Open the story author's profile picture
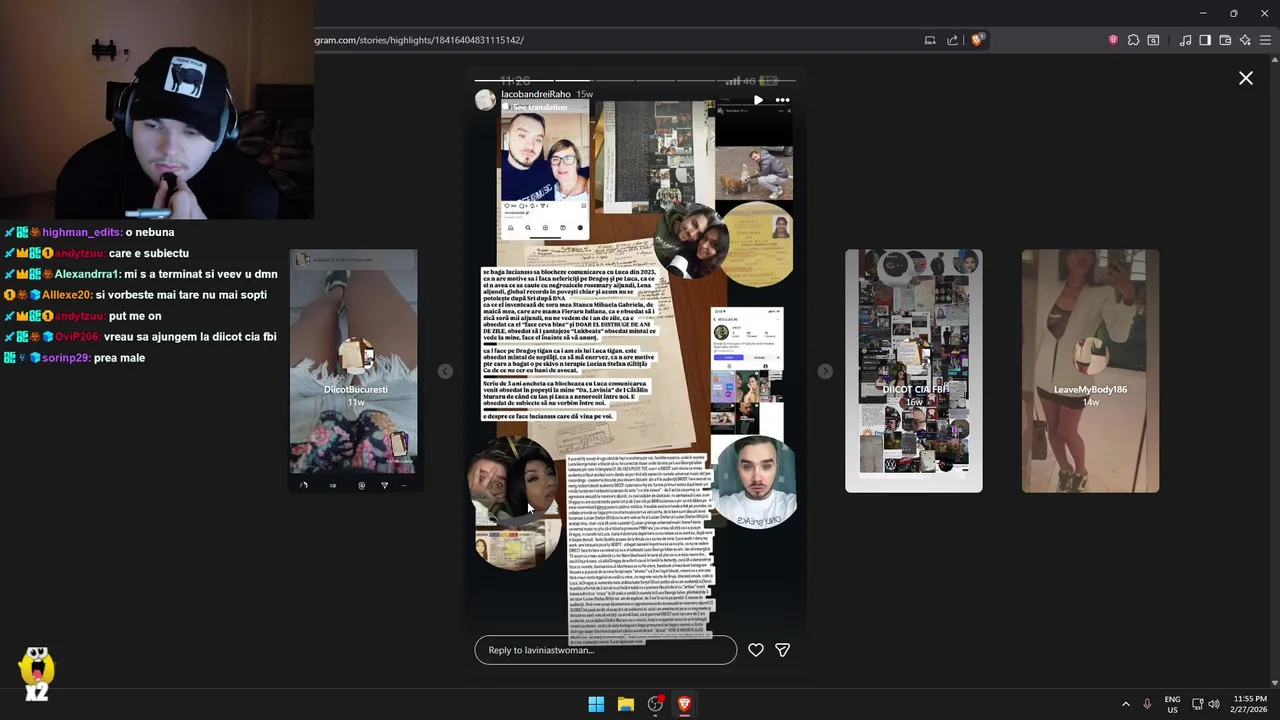1280x720 pixels. click(x=485, y=100)
